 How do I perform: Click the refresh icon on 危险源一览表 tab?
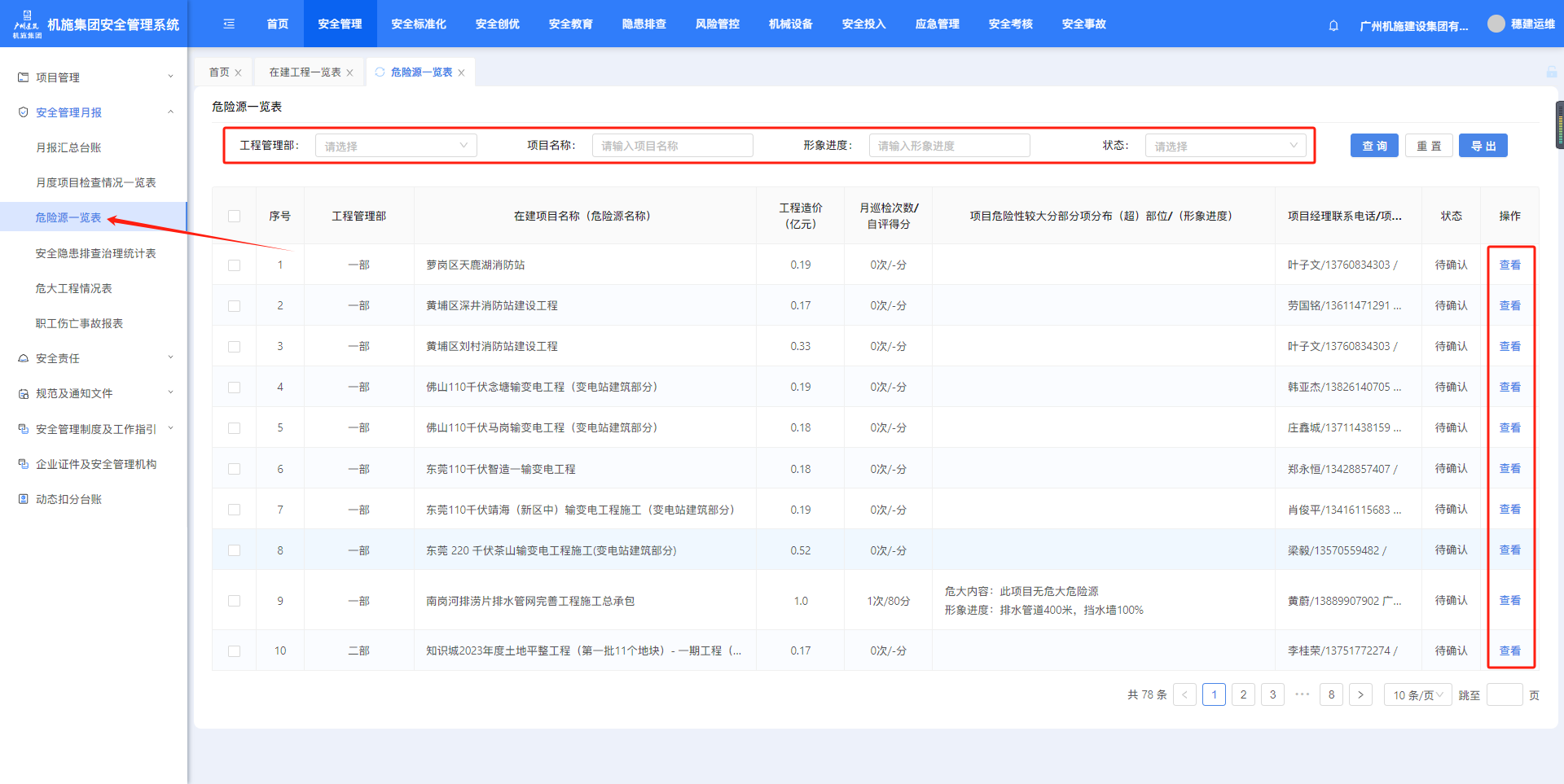pos(380,72)
